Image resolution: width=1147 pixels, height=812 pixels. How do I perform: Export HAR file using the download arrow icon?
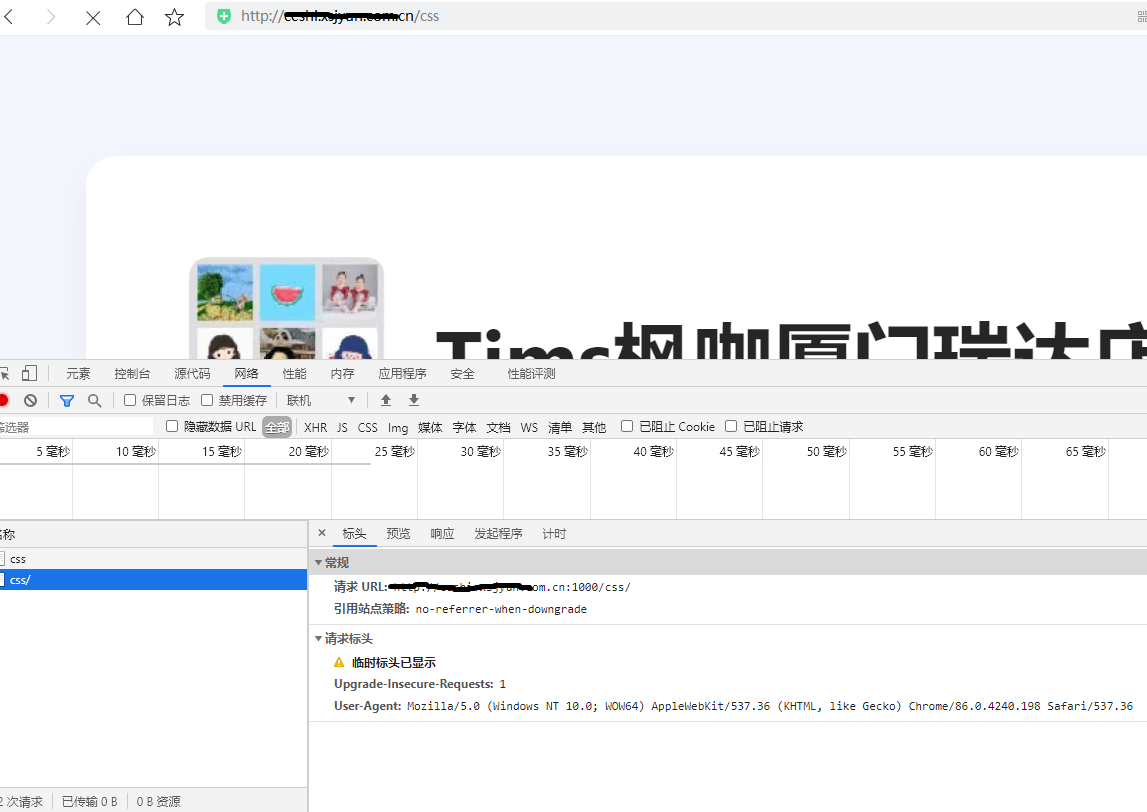coord(413,399)
